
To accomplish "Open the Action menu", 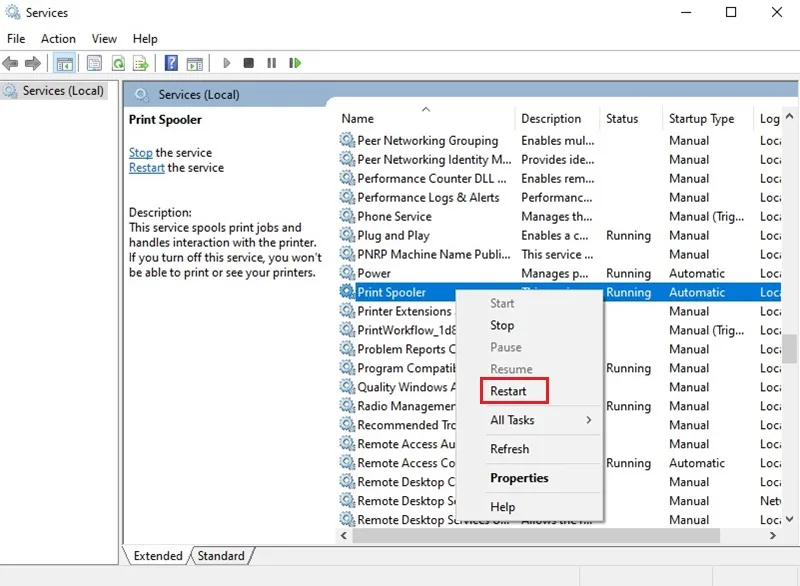I will (x=58, y=39).
